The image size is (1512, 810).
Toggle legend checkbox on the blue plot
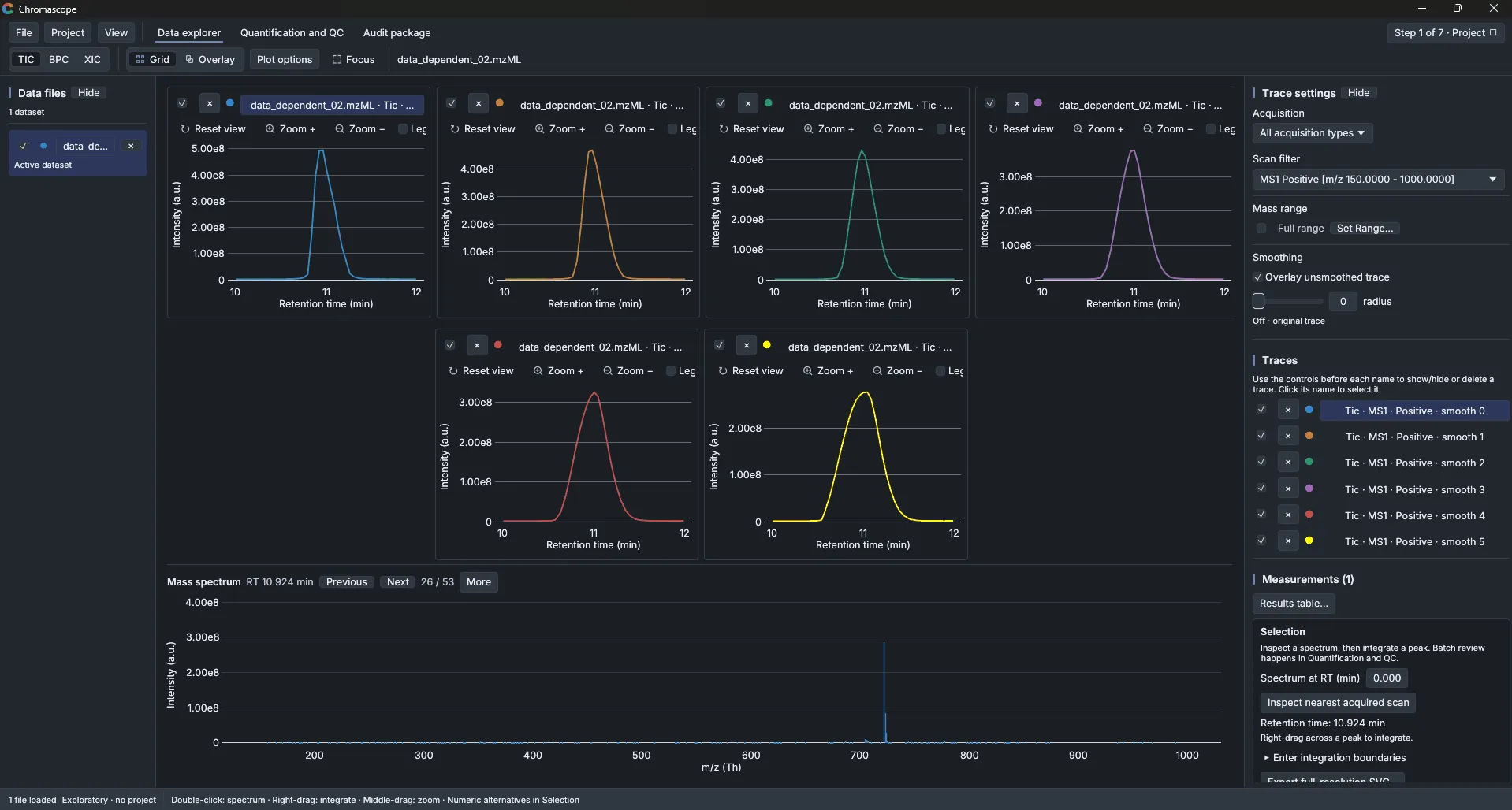coord(403,129)
